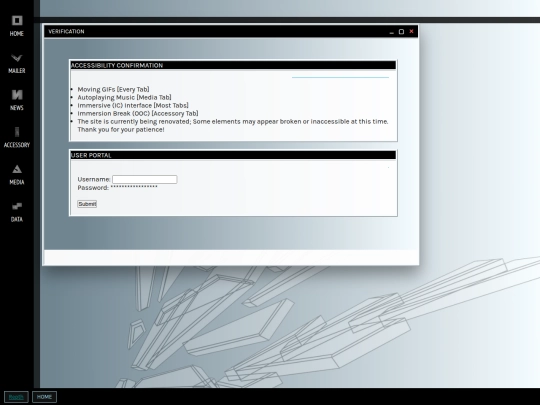
Task: Select the HOME taskbar button
Action: [x=44, y=397]
